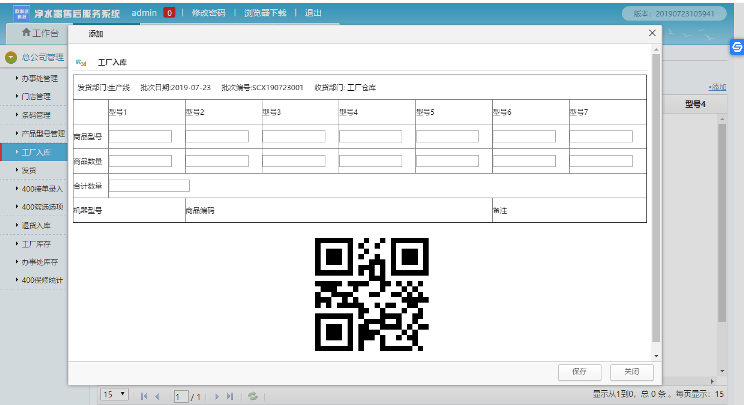
Task: Go to next page using pagination arrow
Action: 217,396
